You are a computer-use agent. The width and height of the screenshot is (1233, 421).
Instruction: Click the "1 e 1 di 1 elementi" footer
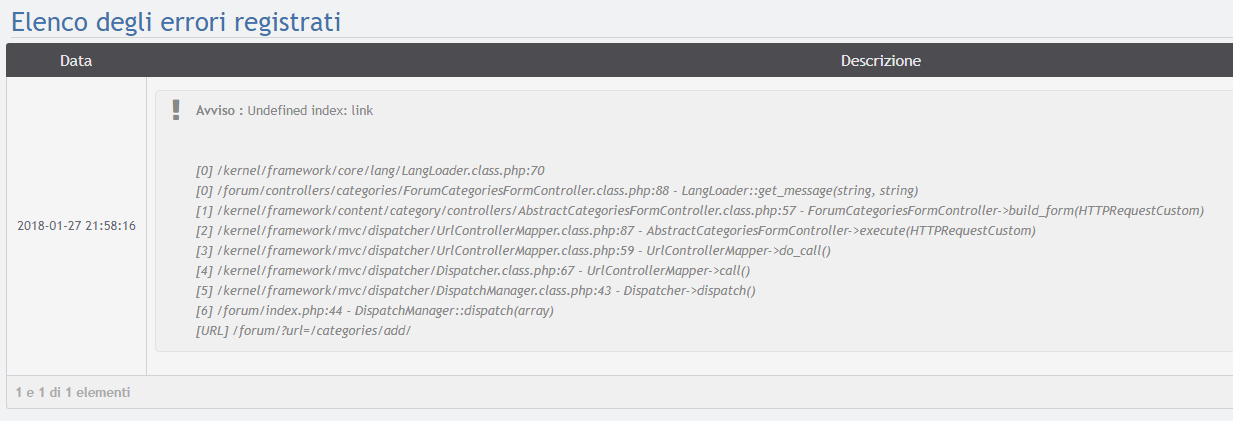click(x=73, y=392)
